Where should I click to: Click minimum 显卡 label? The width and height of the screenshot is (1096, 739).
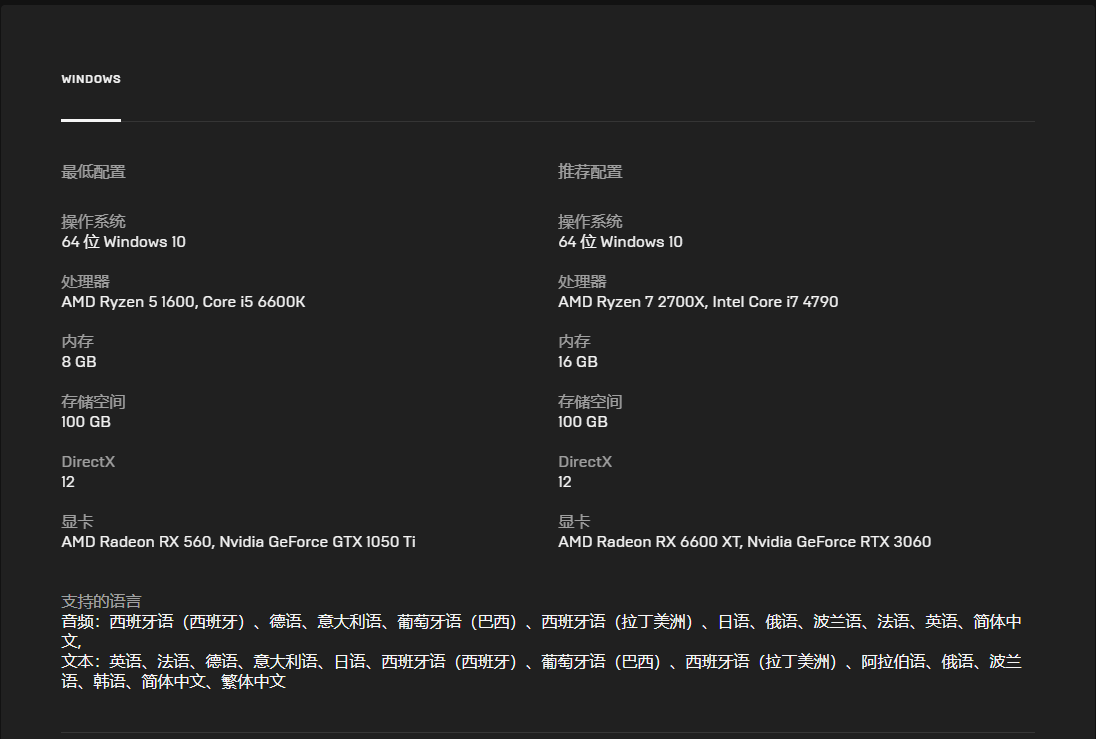pyautogui.click(x=78, y=522)
